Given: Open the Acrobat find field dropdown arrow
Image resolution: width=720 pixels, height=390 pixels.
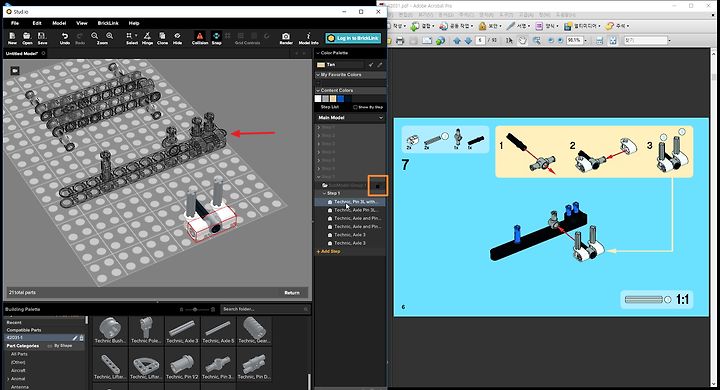Looking at the screenshot, I should click(x=669, y=40).
